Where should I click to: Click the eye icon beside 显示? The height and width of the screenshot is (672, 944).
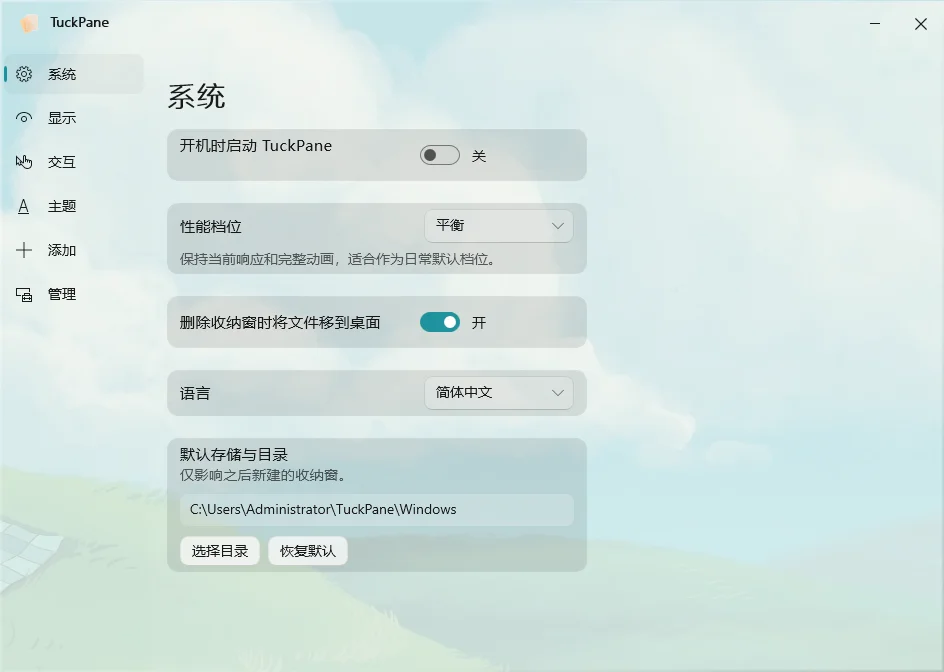(x=23, y=117)
